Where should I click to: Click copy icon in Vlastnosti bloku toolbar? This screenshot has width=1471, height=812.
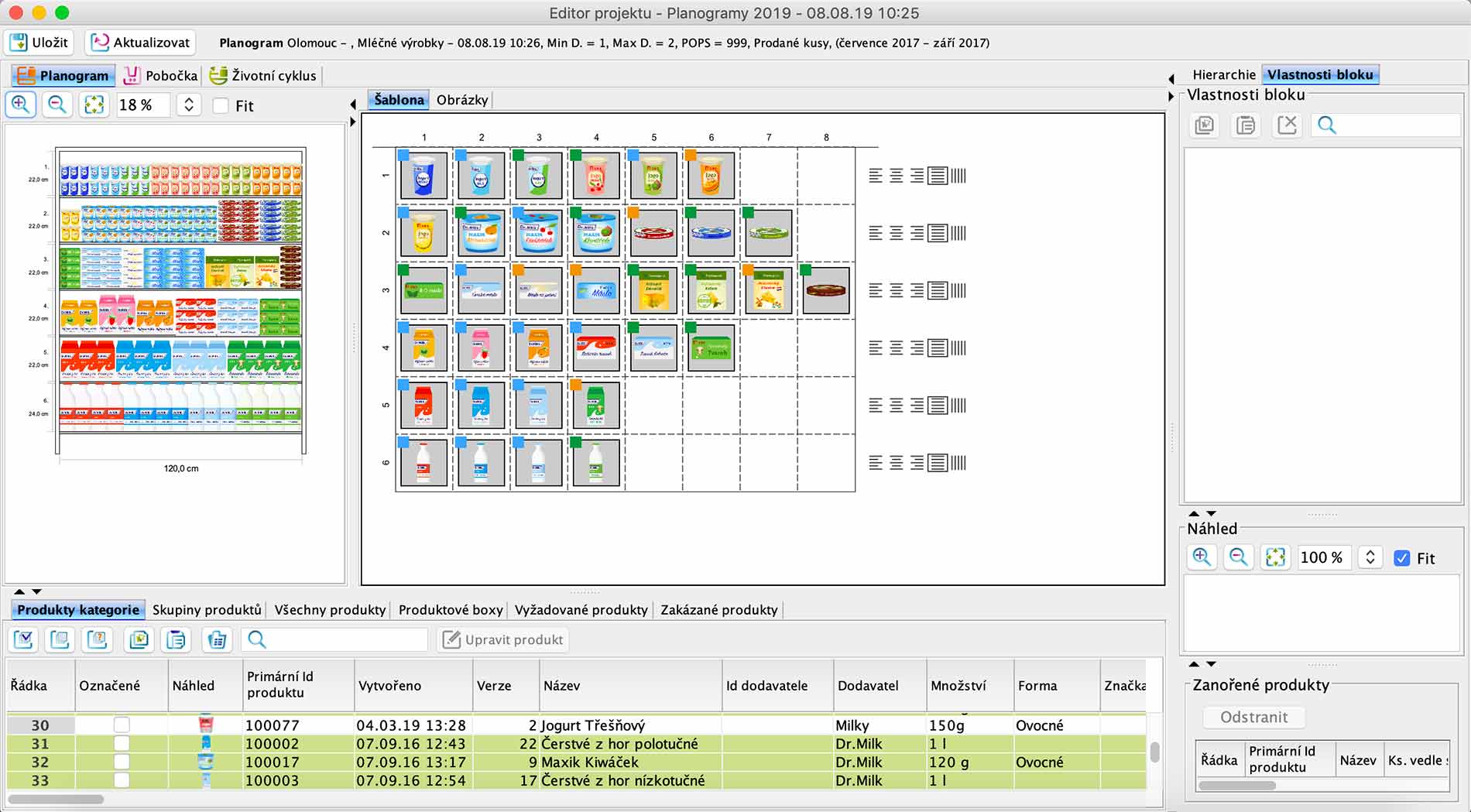coord(1205,125)
